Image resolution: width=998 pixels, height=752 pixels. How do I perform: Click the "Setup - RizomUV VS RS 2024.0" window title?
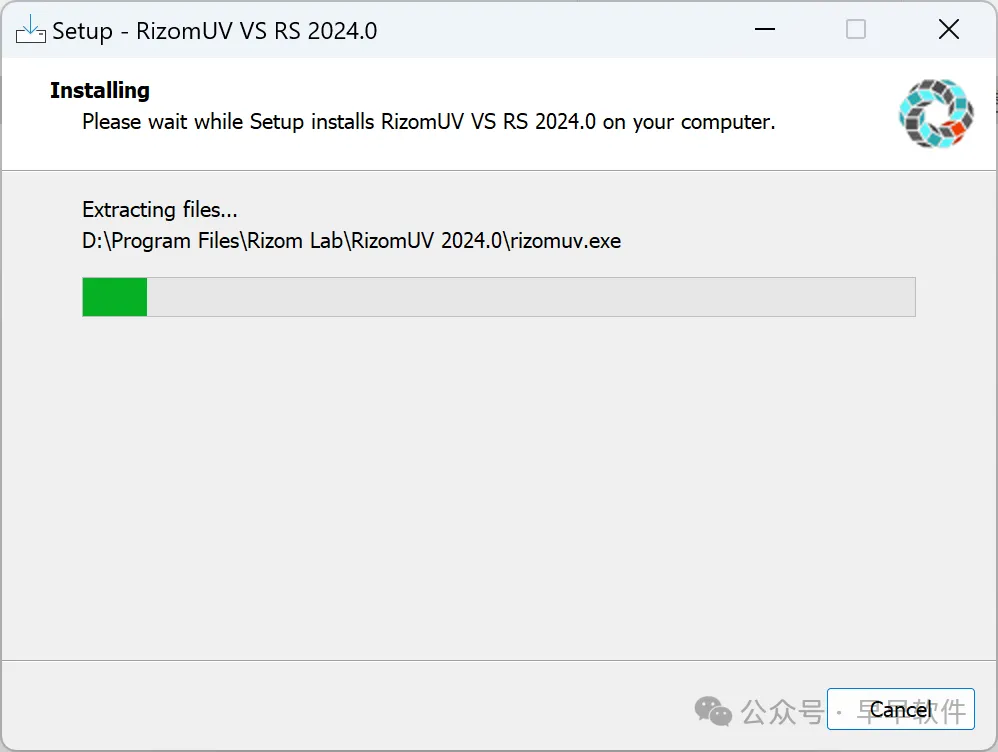[214, 31]
